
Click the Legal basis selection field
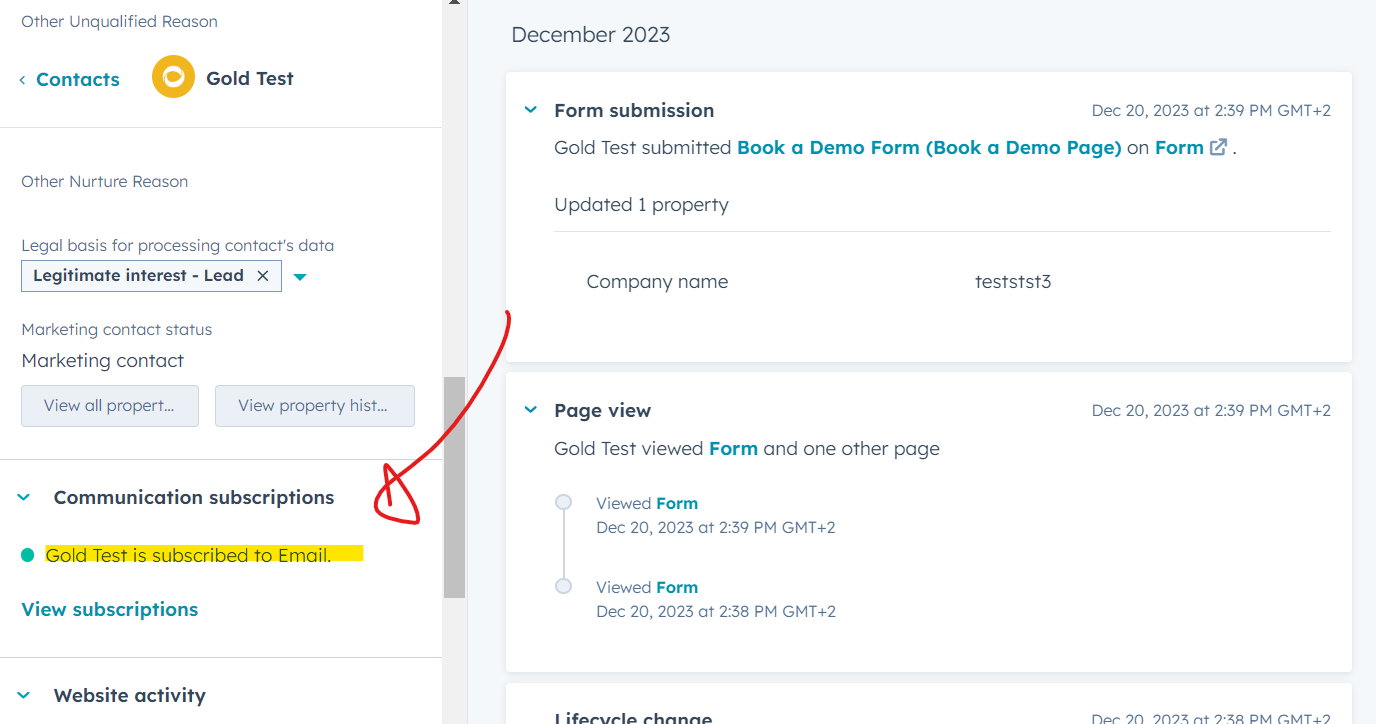pyautogui.click(x=138, y=276)
